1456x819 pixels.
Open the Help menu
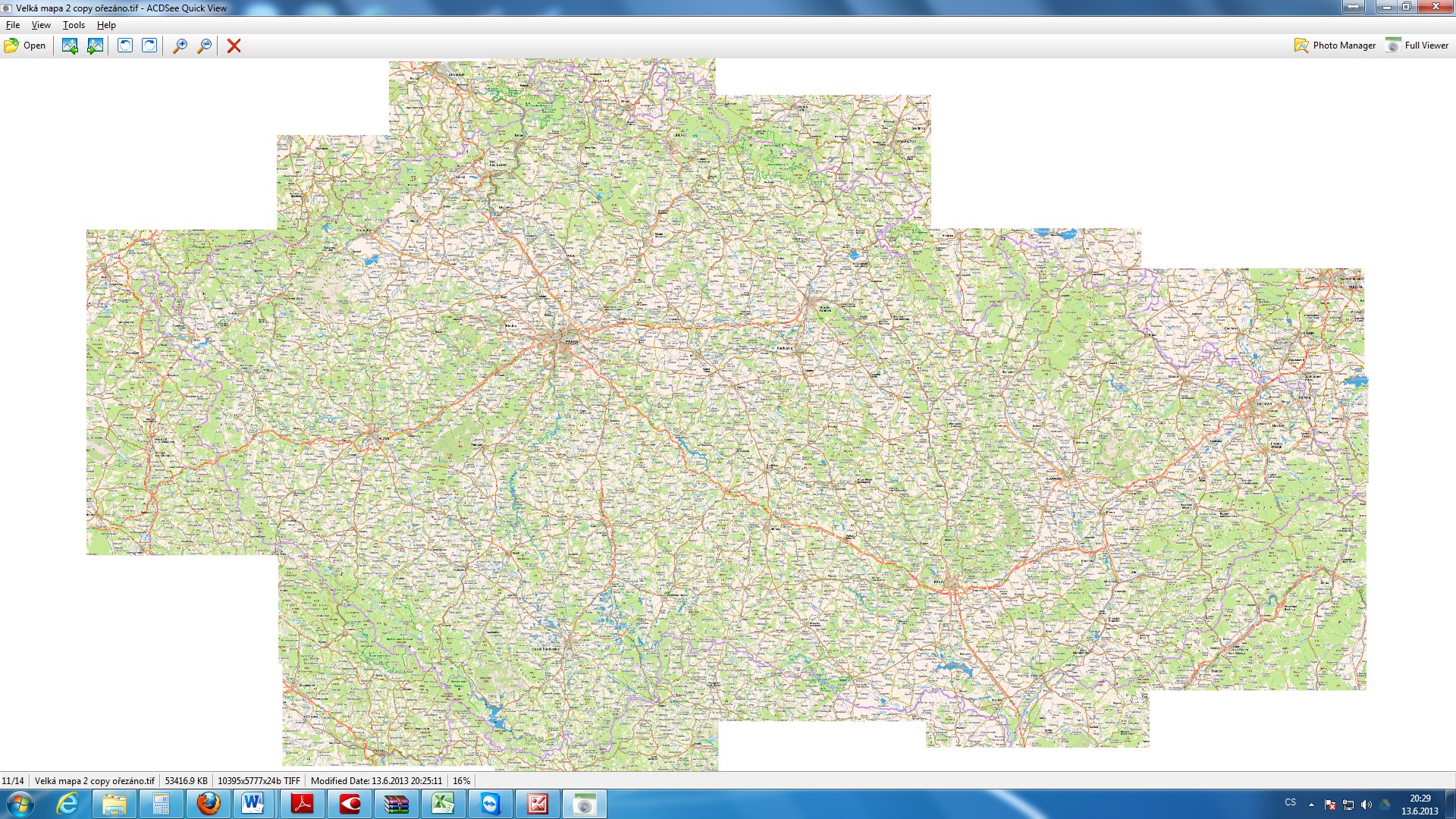tap(106, 25)
